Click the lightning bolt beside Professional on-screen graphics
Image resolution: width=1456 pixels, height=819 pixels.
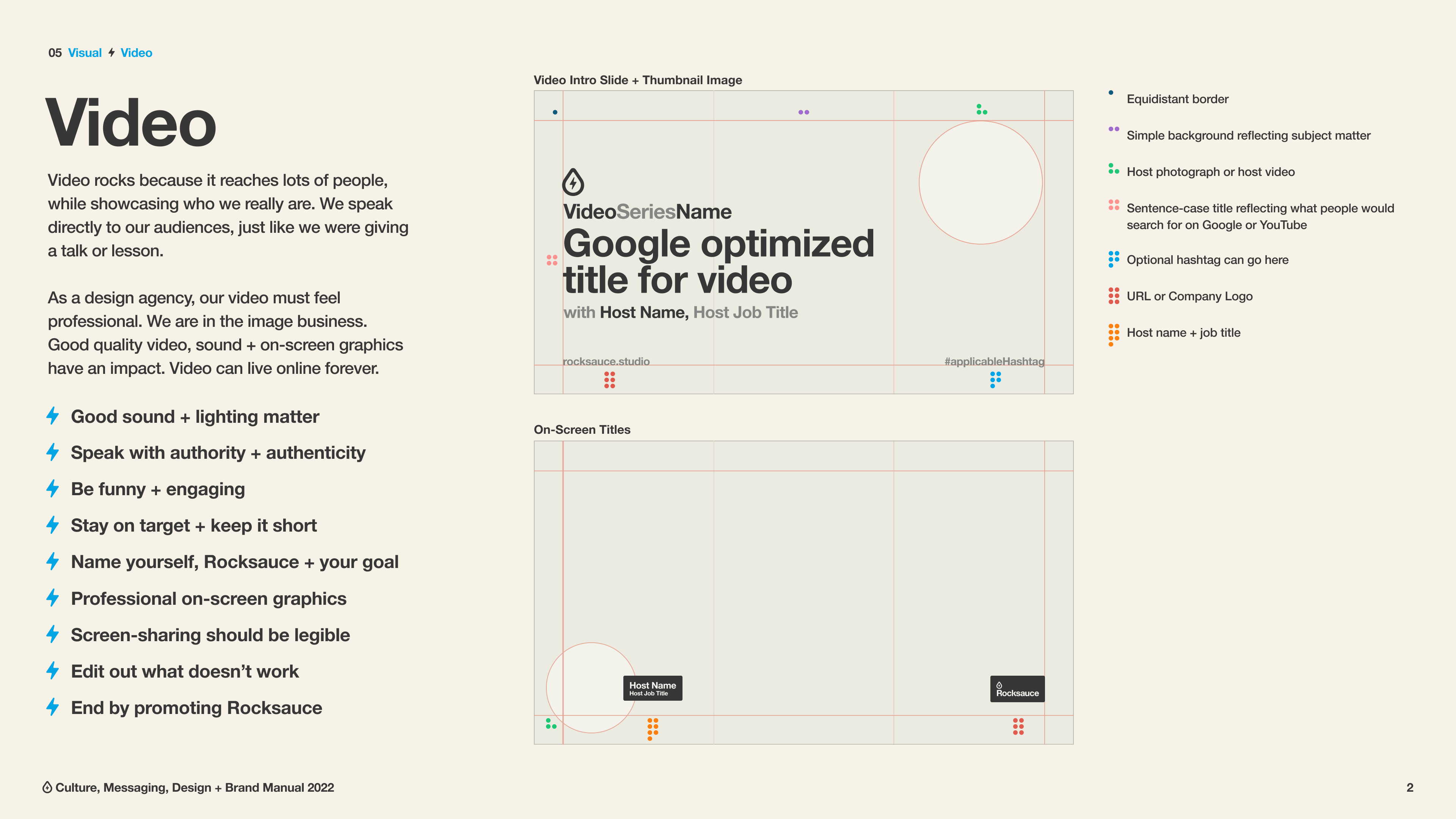53,598
